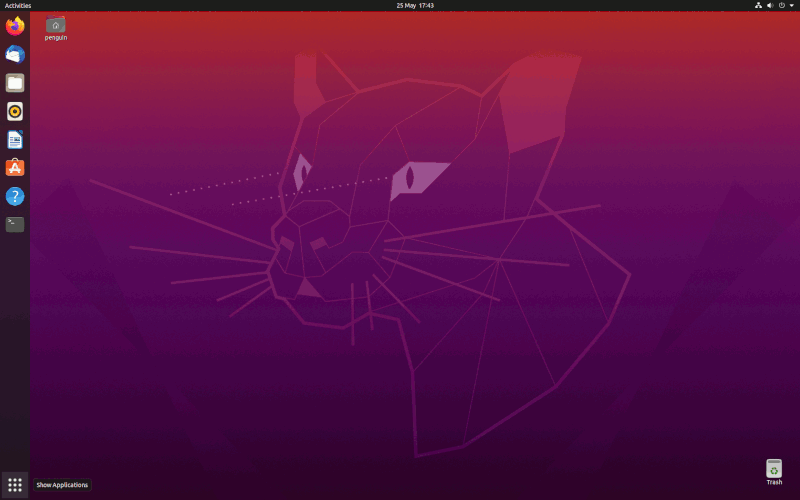Open the Help question mark icon
This screenshot has width=800, height=500.
point(15,196)
